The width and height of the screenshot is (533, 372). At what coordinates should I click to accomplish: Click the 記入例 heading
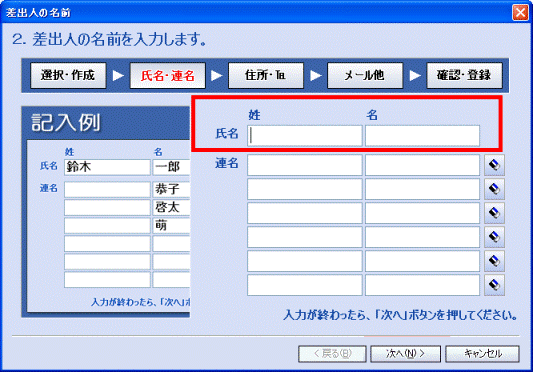(x=66, y=122)
